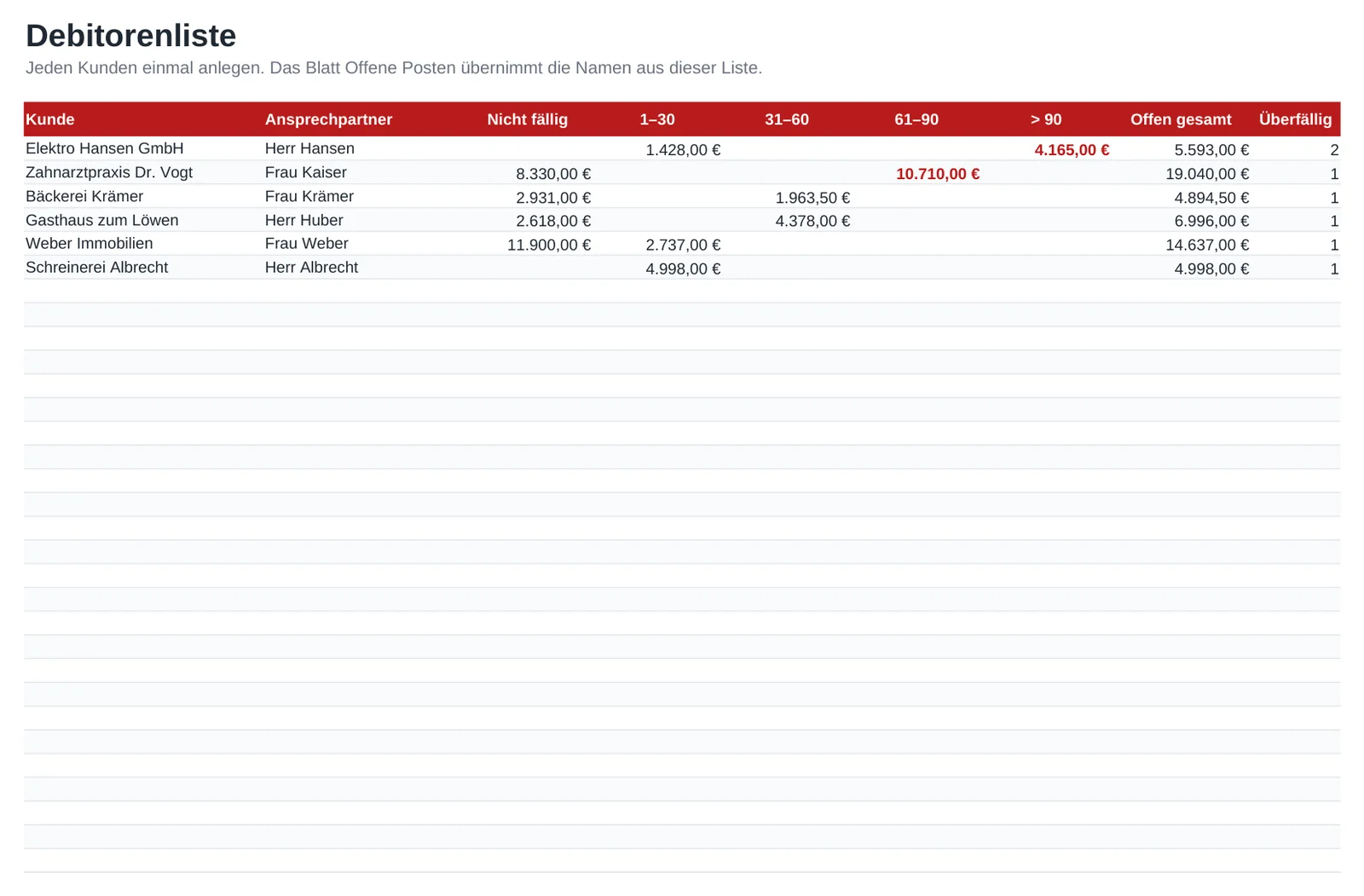
Task: Click the Nicht fällig column header
Action: (x=527, y=119)
